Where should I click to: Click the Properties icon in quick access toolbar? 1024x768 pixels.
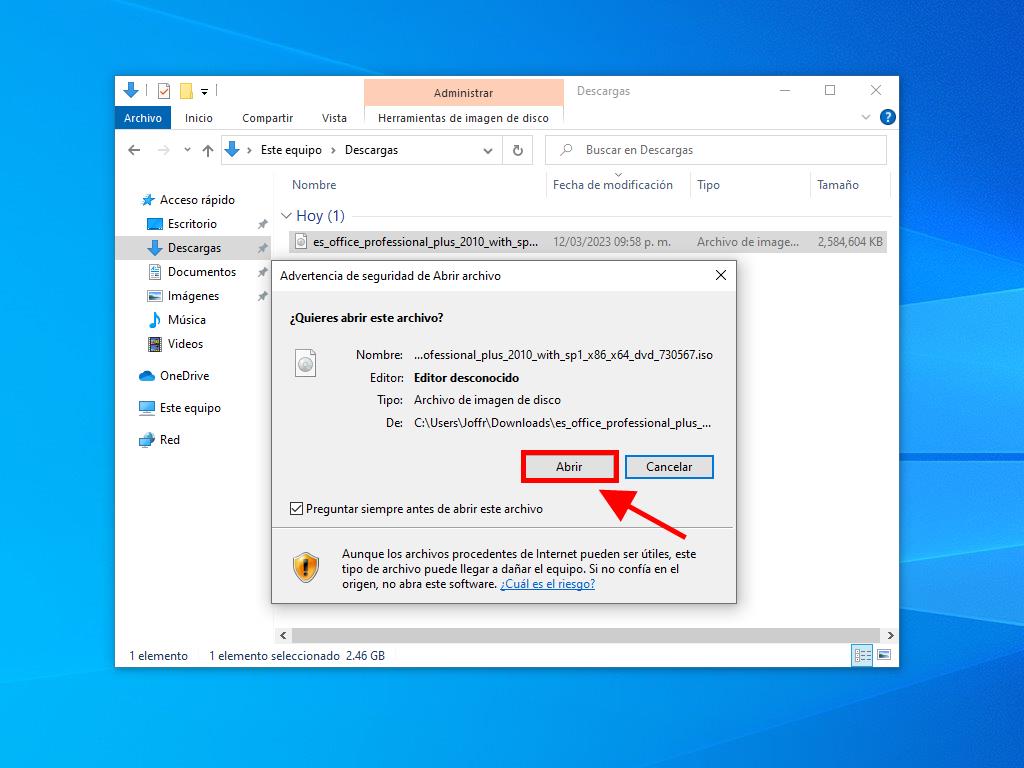coord(164,91)
